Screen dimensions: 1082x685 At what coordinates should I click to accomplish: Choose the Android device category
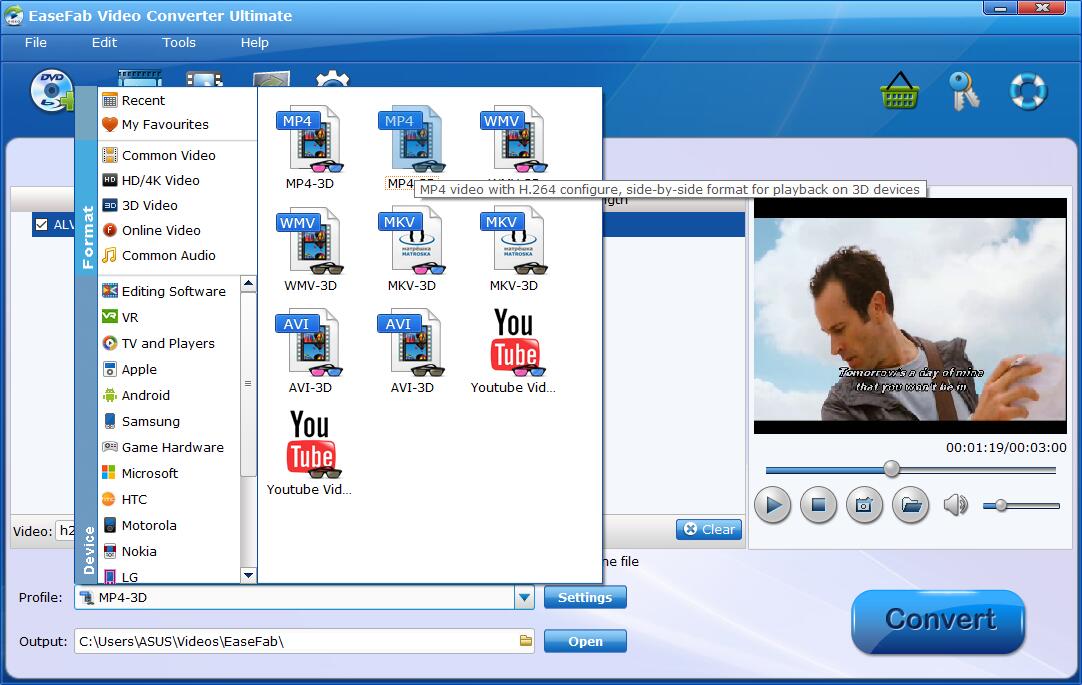pyautogui.click(x=170, y=395)
